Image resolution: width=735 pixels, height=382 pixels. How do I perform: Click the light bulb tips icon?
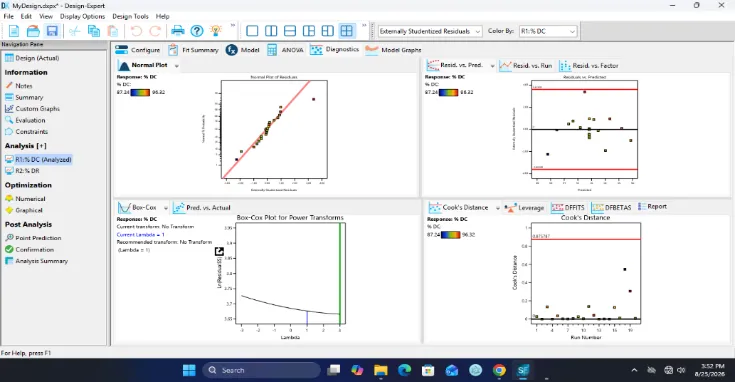coord(216,31)
